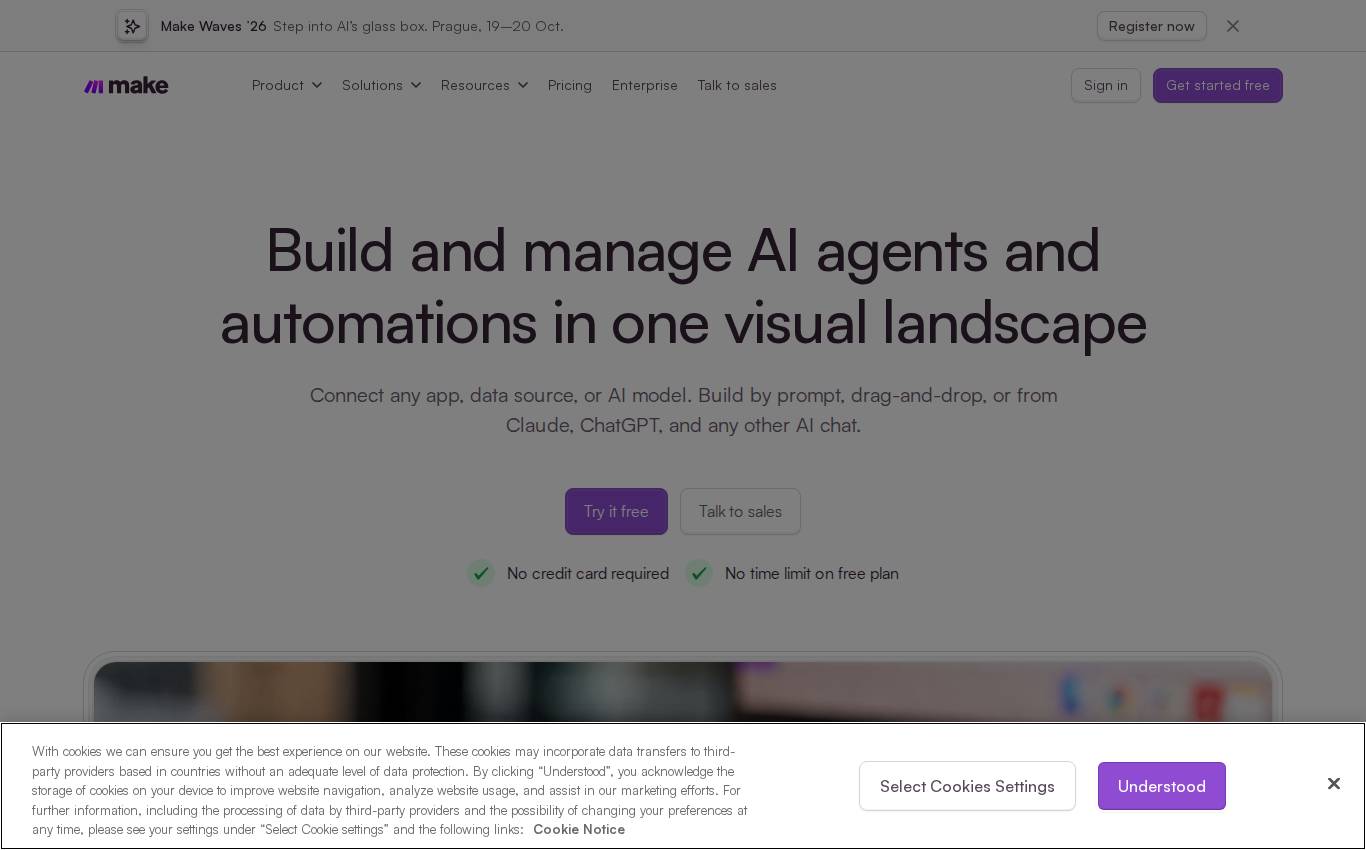Click the 'No credit card required' text

[588, 573]
